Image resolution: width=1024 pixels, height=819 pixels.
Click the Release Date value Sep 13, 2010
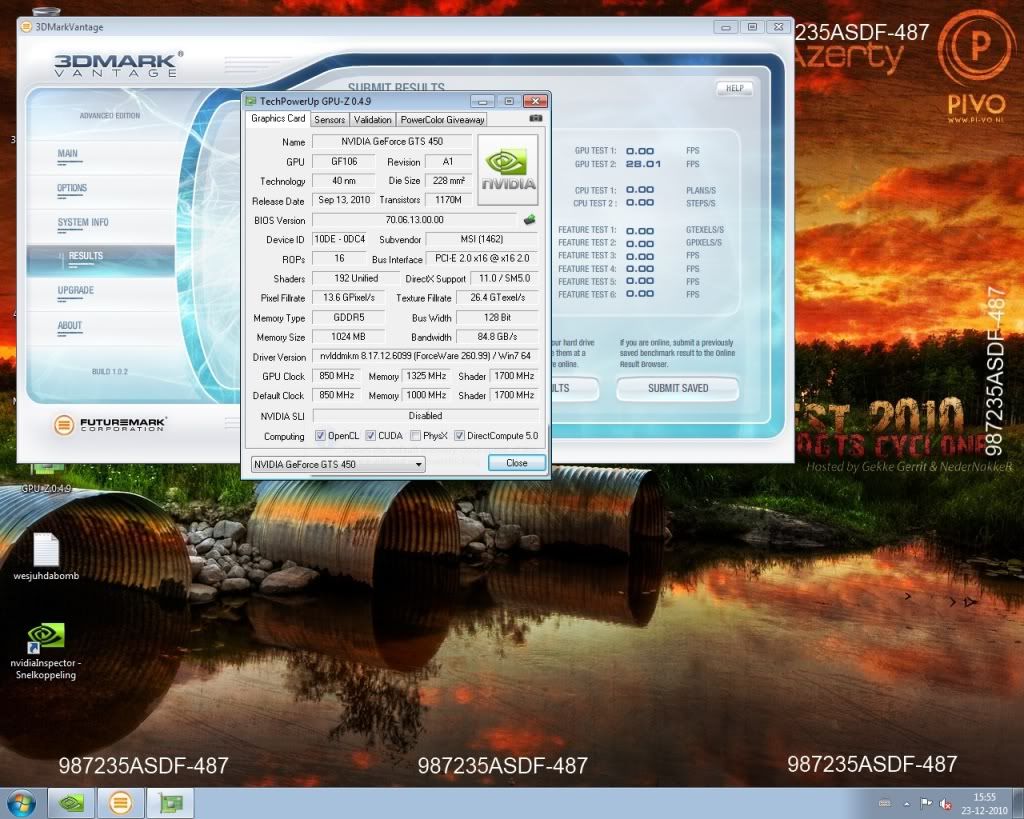(344, 200)
